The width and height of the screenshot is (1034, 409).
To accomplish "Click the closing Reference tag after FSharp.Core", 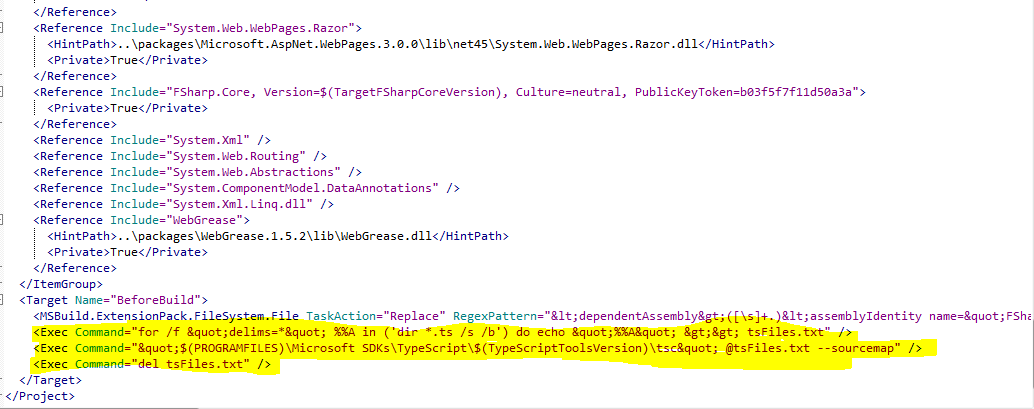I will pyautogui.click(x=75, y=124).
